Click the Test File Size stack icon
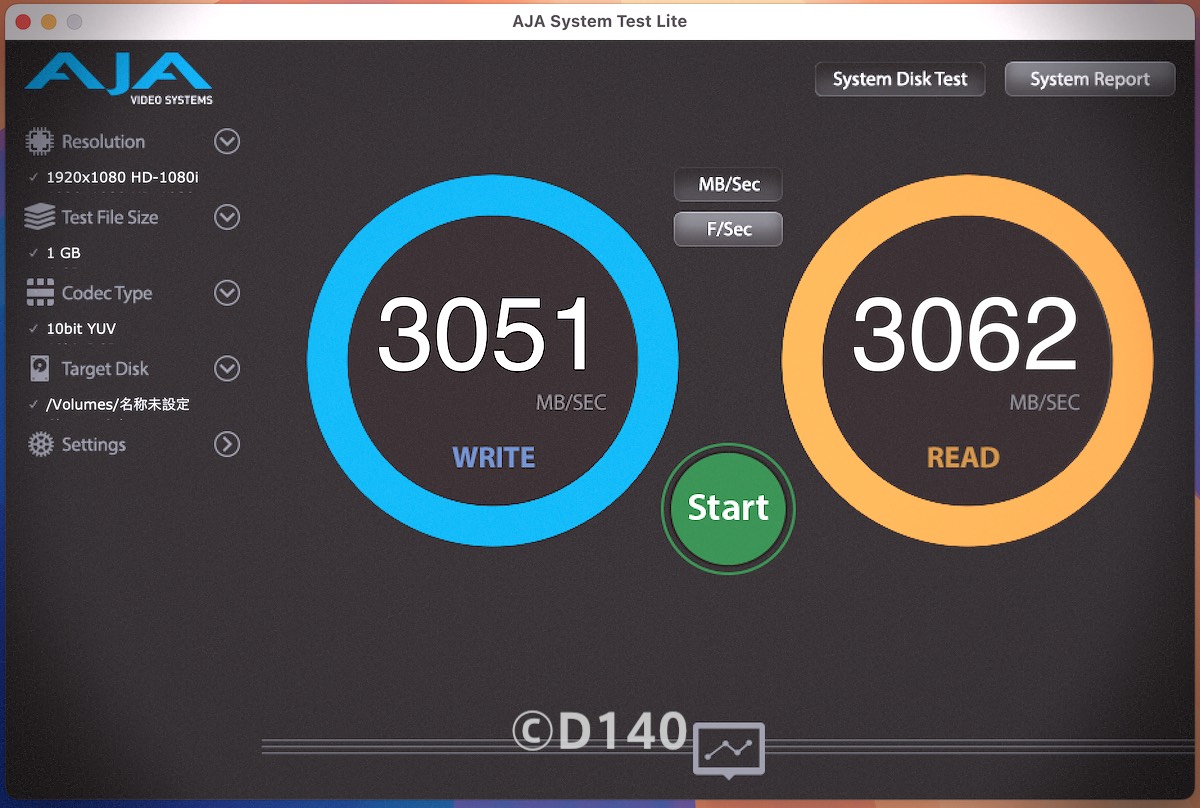Screen dimensions: 1200x808 40,217
